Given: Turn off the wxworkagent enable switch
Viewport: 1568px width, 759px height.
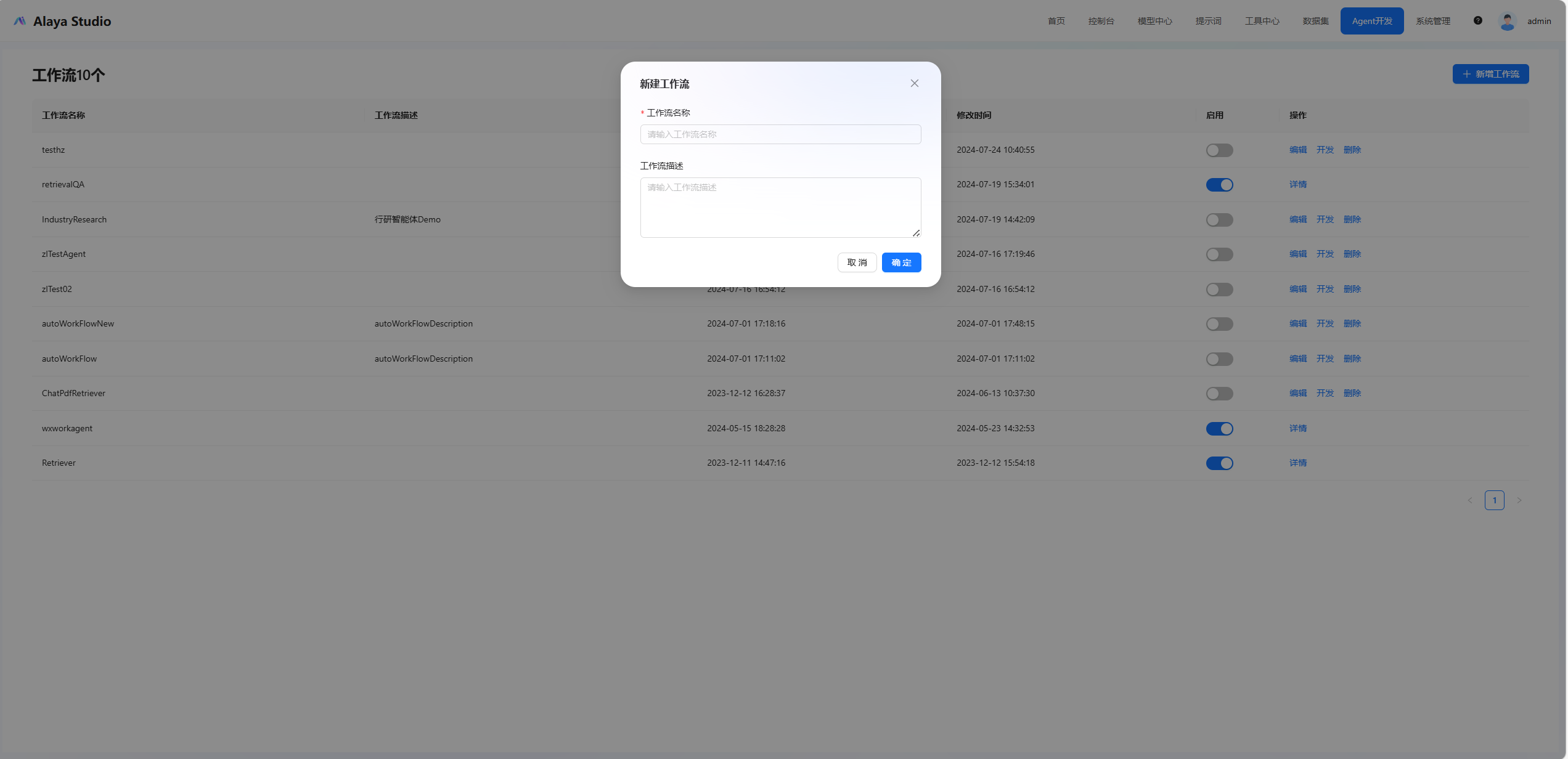Looking at the screenshot, I should coord(1219,429).
